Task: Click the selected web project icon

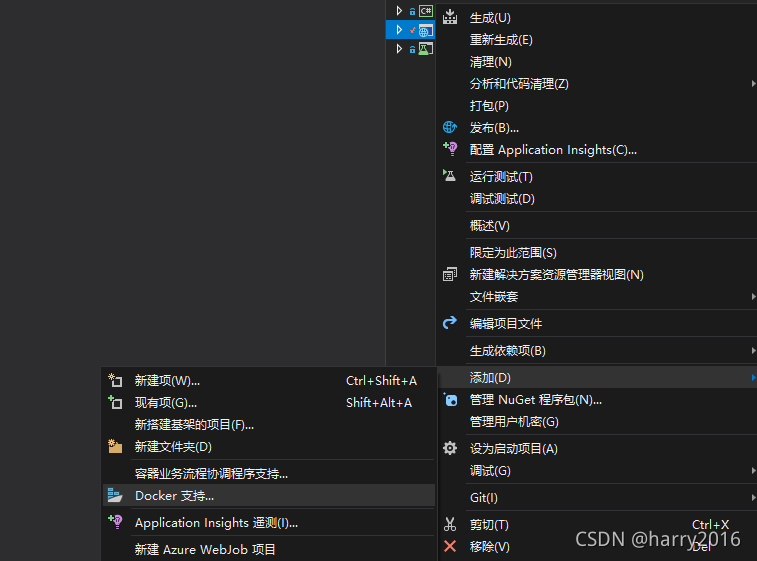Action: point(426,30)
